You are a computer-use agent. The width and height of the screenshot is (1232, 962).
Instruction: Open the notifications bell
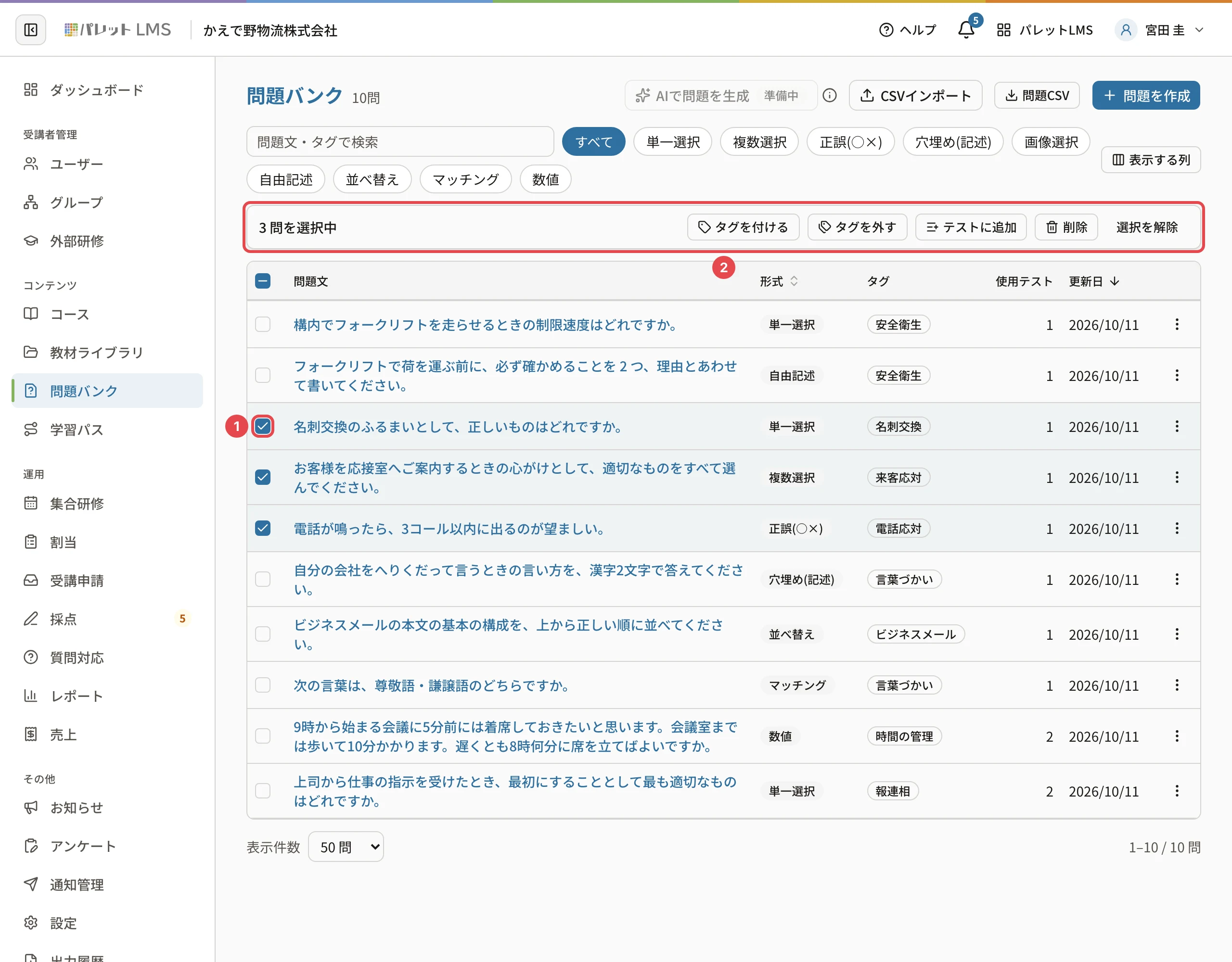click(966, 30)
